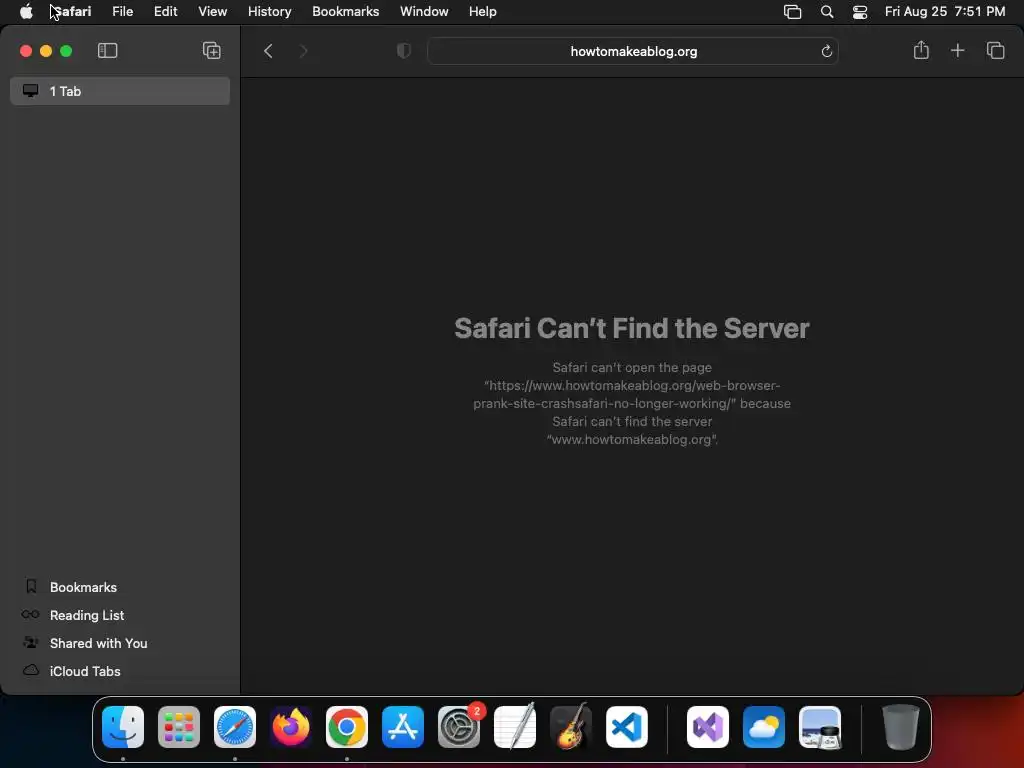Create a new tab group
1024x768 pixels.
212,51
